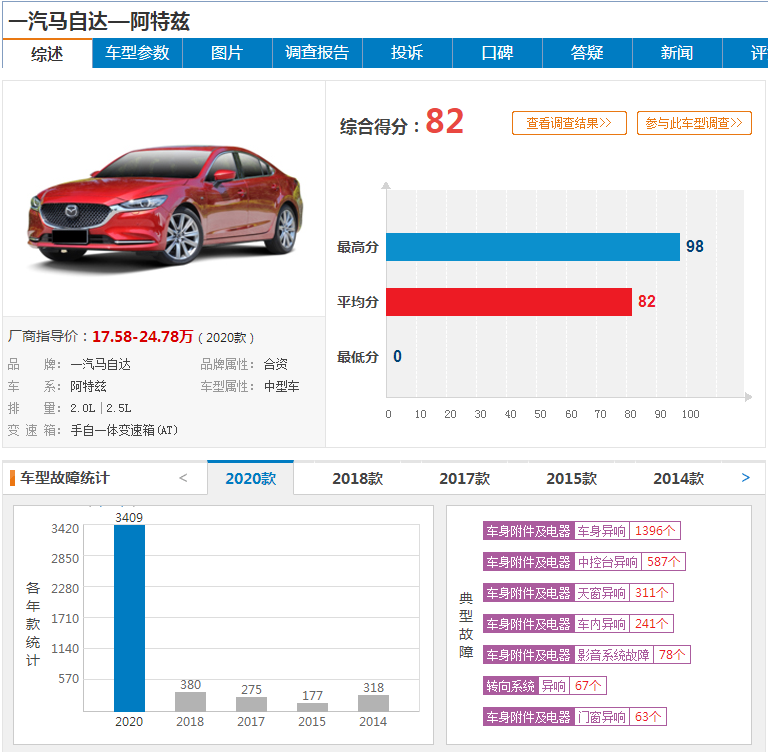Click the brand value 一汽马自达
768x752 pixels.
pos(100,364)
